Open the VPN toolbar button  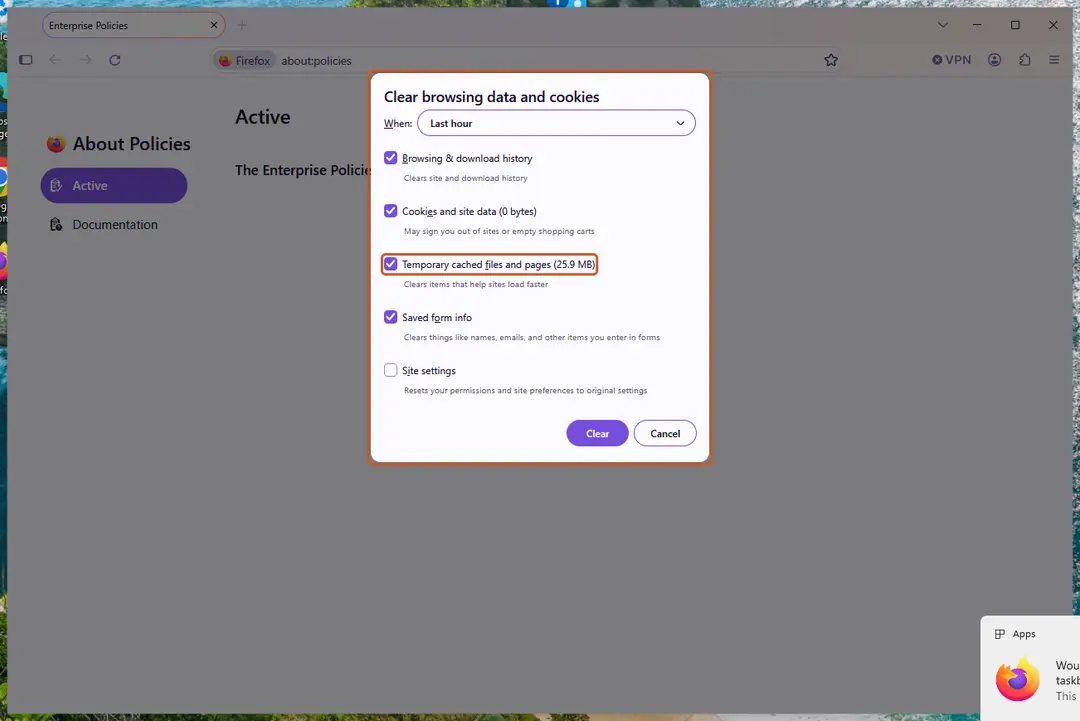[x=951, y=60]
